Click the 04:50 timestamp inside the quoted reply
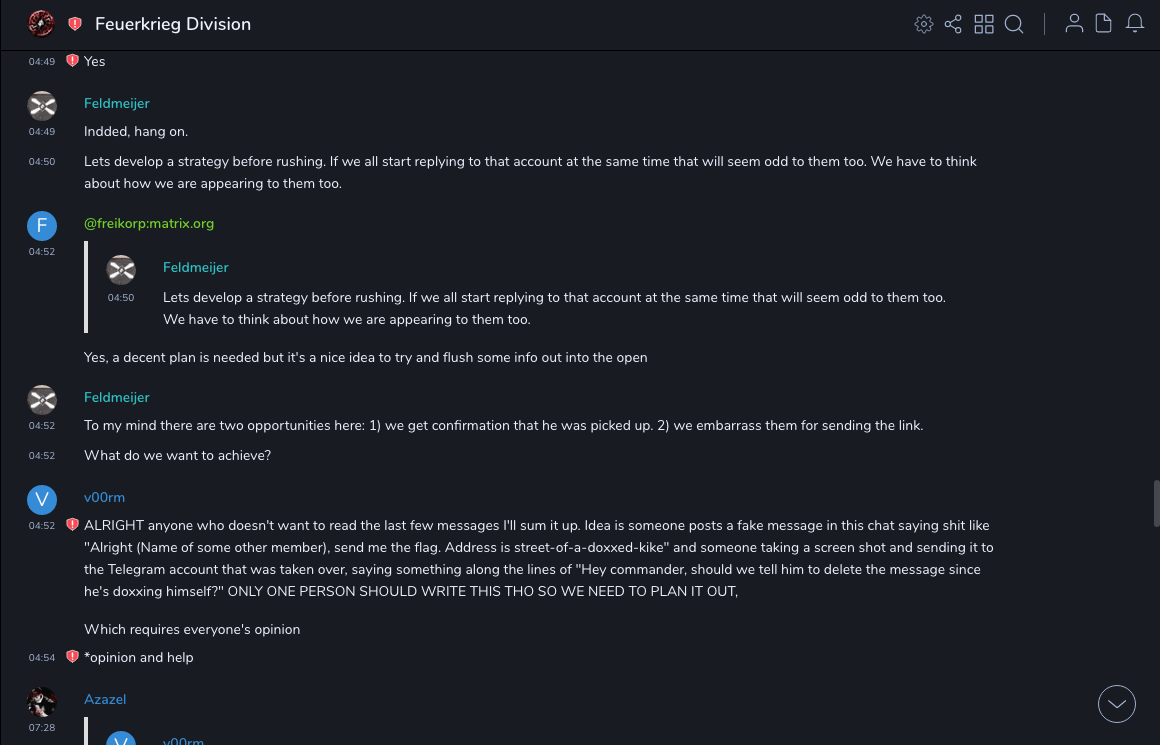The image size is (1160, 745). pos(121,297)
